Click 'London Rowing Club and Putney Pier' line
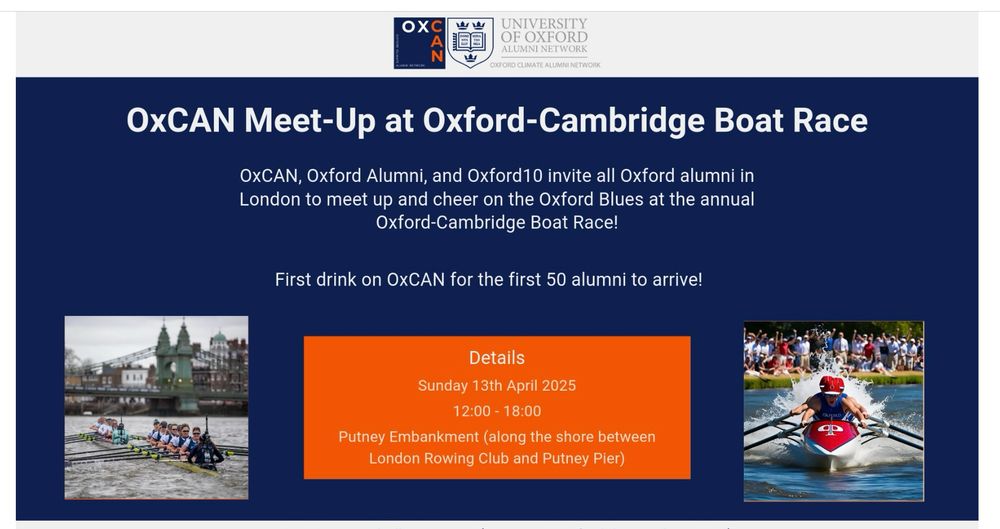This screenshot has width=1000, height=529. tap(497, 458)
